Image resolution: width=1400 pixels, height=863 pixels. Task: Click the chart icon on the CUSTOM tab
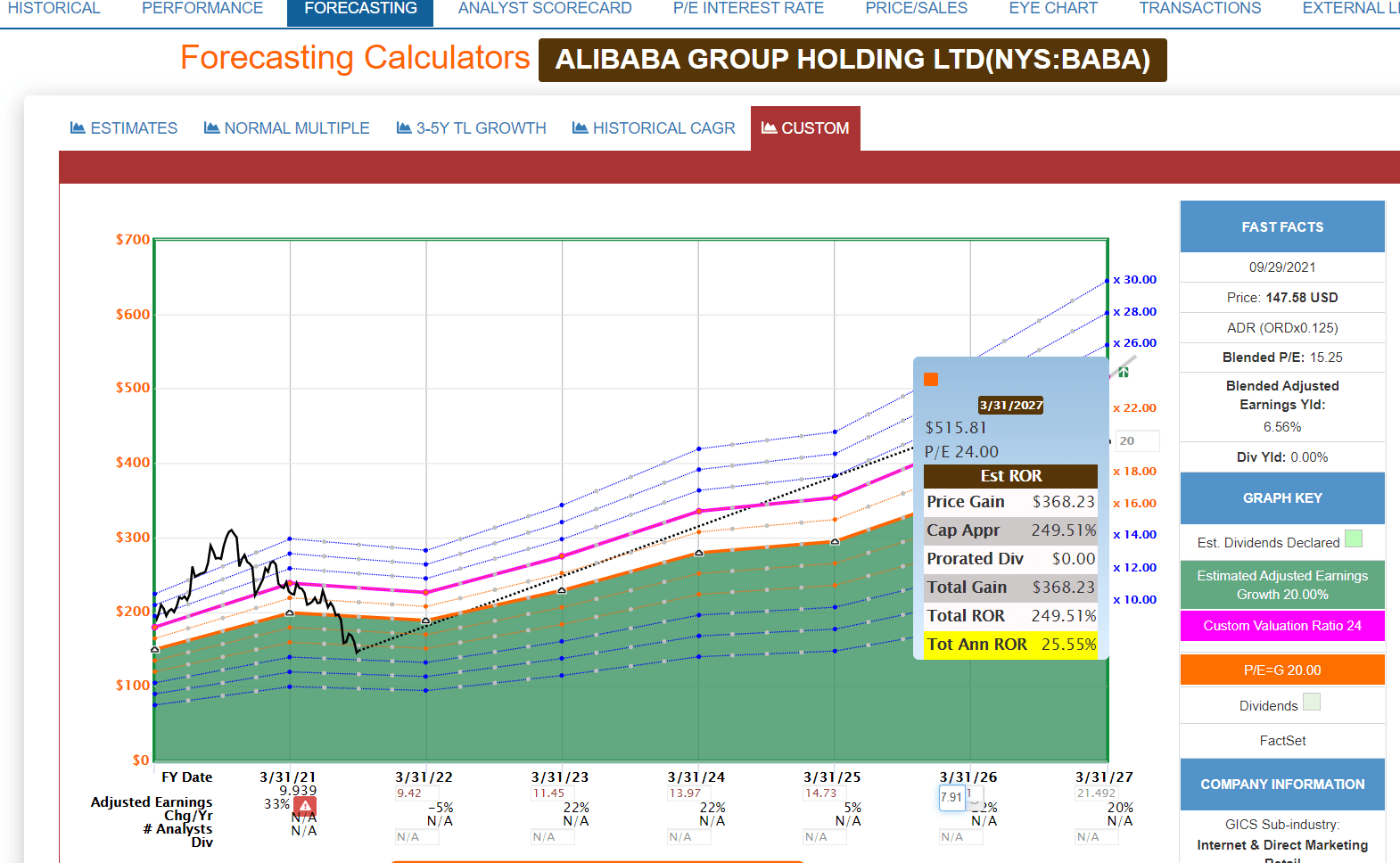[x=769, y=127]
